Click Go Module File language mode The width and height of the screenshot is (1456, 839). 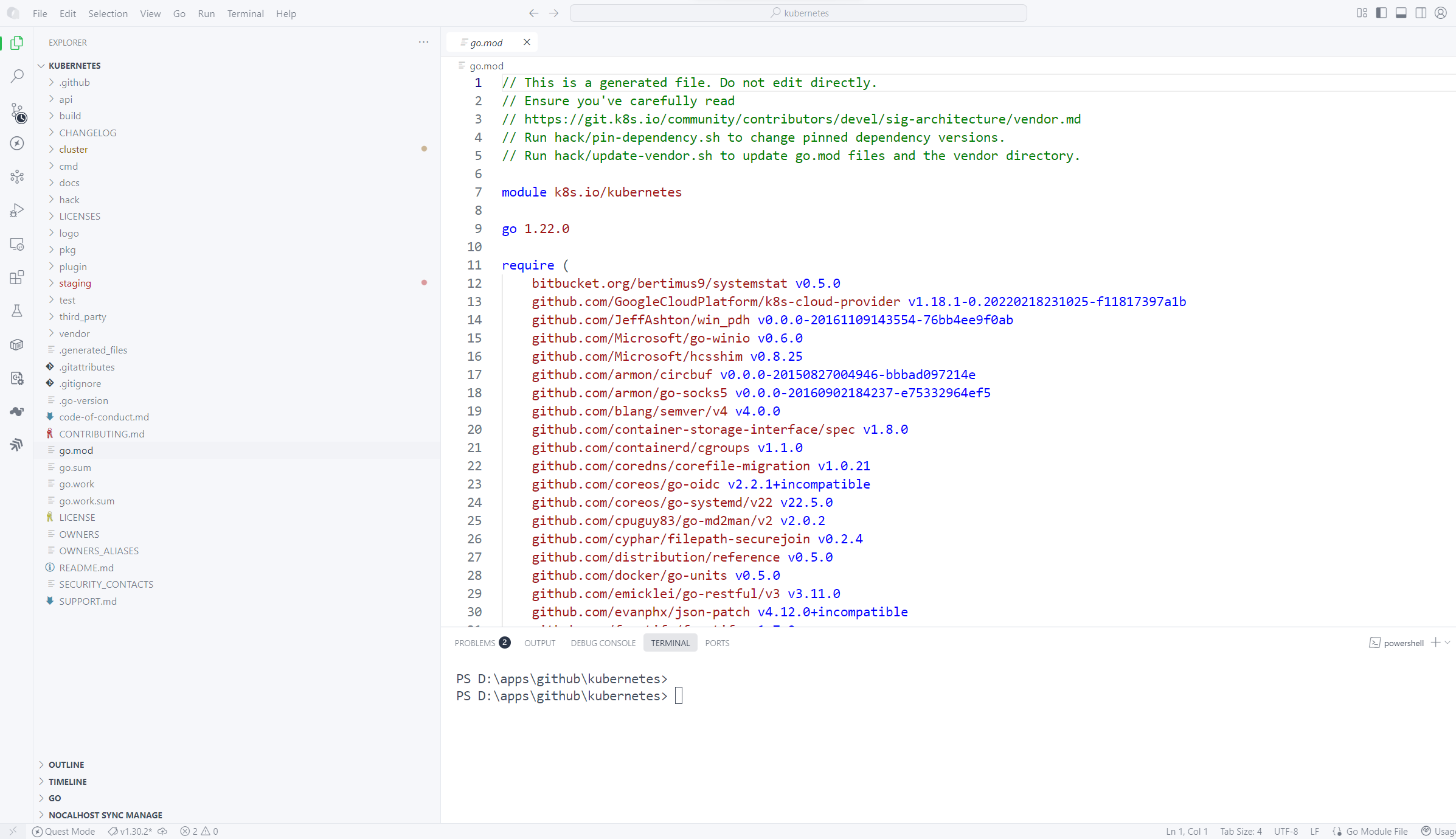1376,831
